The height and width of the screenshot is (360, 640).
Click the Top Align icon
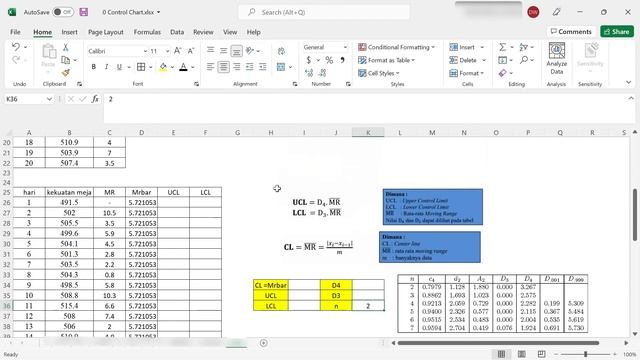pyautogui.click(x=211, y=50)
